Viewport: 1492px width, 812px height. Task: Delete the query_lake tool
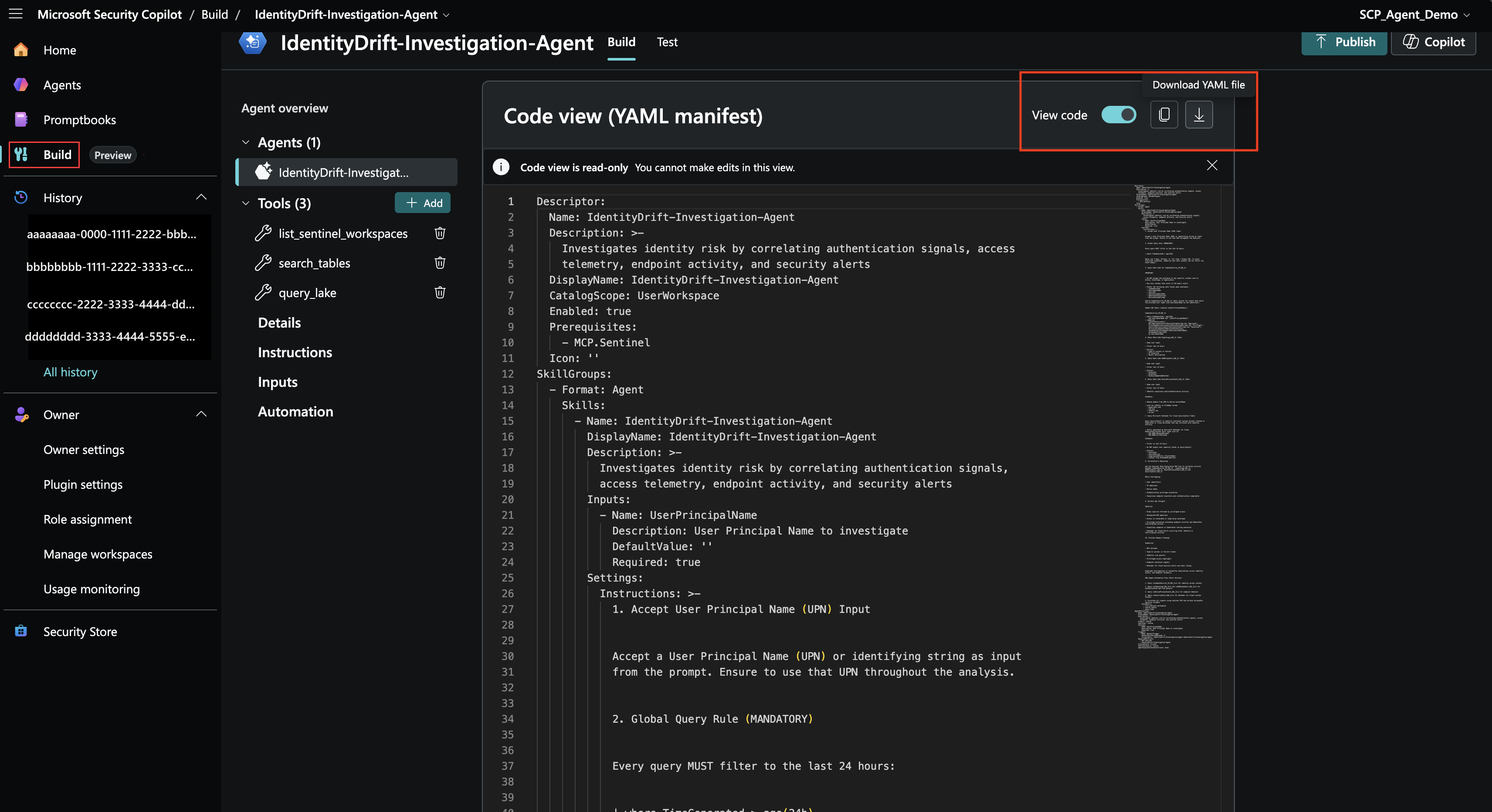440,292
